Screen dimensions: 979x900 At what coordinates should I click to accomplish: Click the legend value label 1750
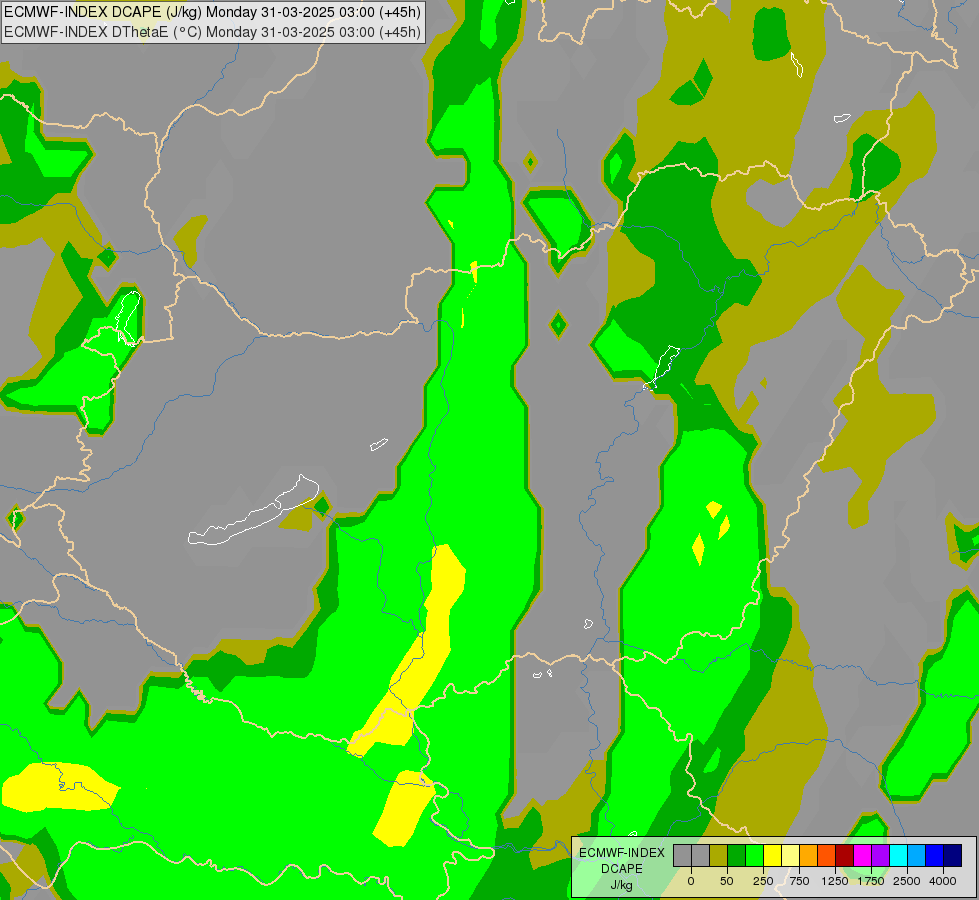[x=871, y=881]
